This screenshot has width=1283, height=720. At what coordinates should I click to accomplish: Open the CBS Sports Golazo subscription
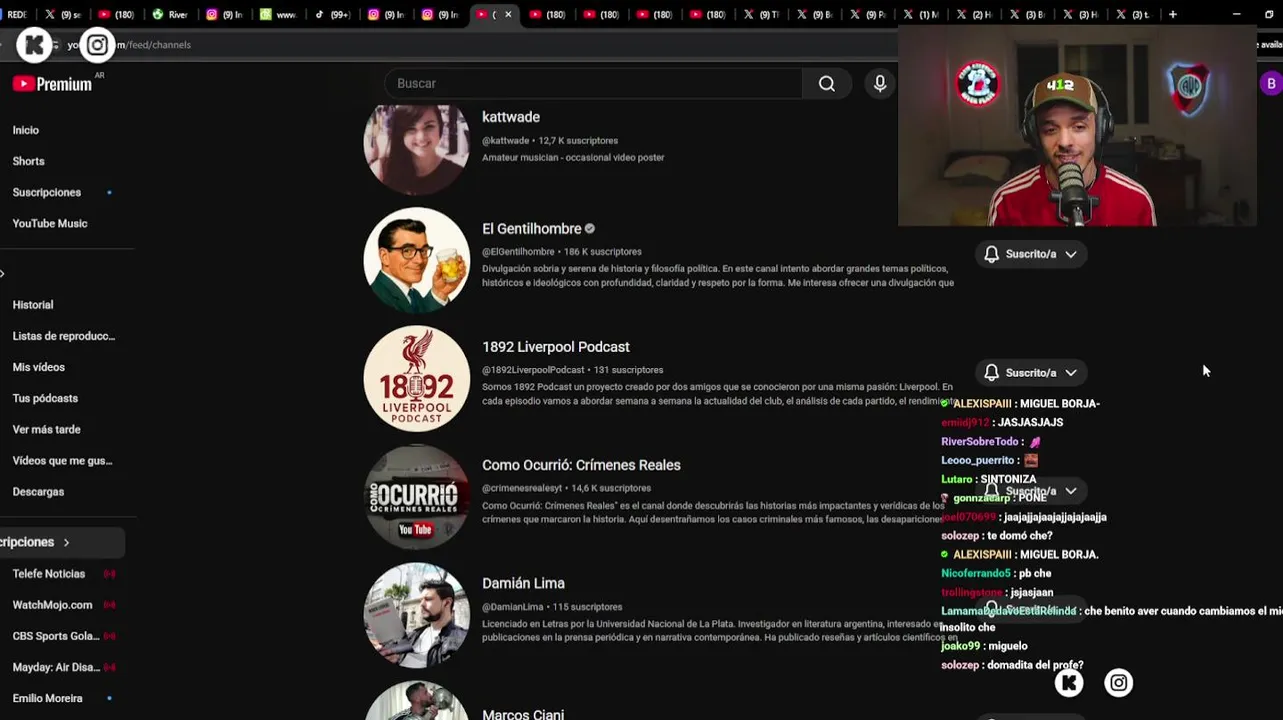pyautogui.click(x=56, y=636)
